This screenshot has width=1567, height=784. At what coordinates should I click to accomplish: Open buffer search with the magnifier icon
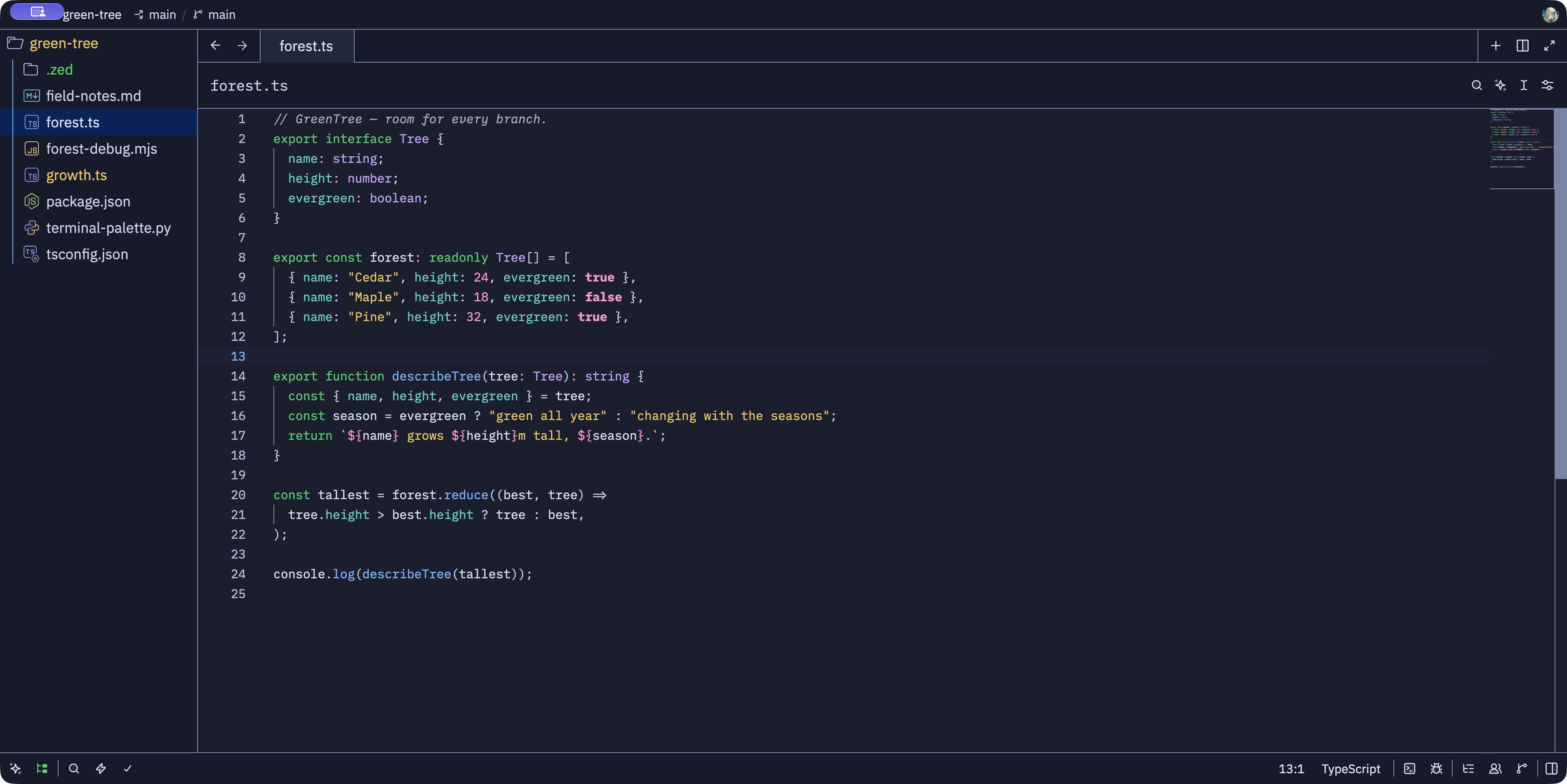point(1476,85)
